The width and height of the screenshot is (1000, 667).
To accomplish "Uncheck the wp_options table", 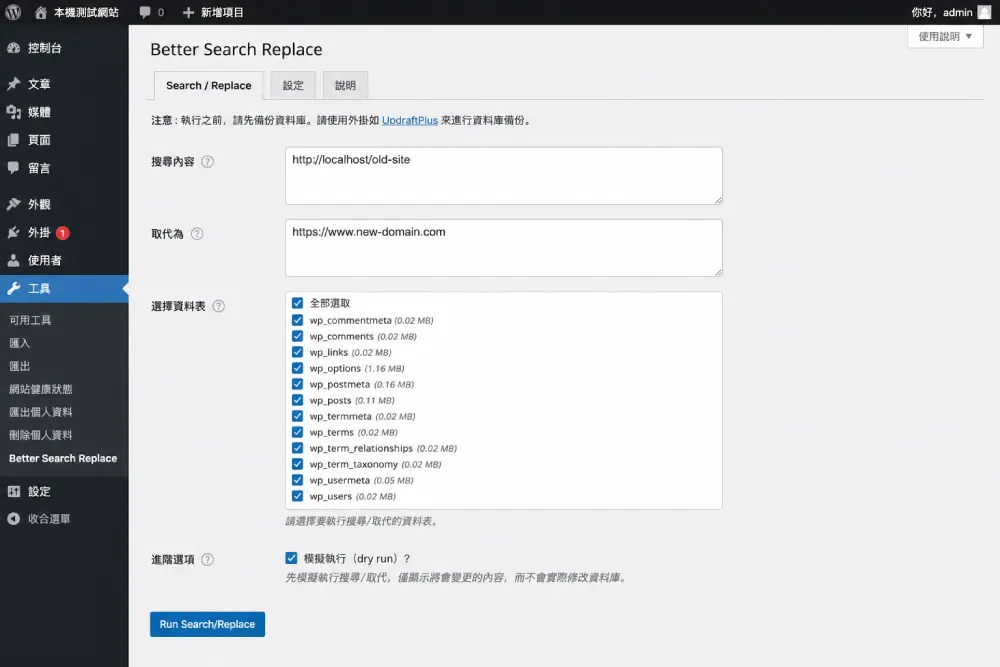I will click(x=297, y=368).
